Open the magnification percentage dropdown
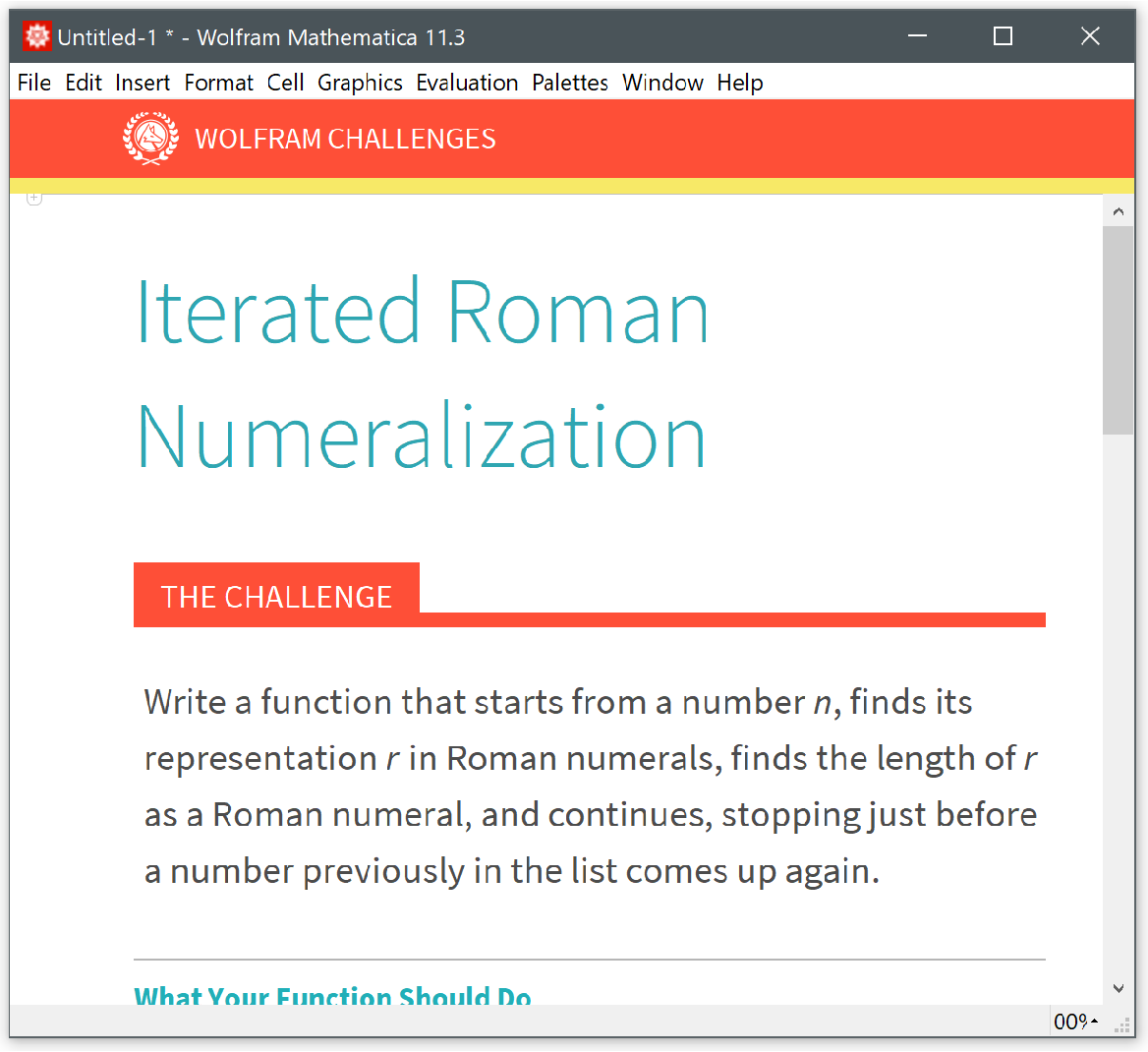The height and width of the screenshot is (1052, 1148). click(x=1075, y=1022)
